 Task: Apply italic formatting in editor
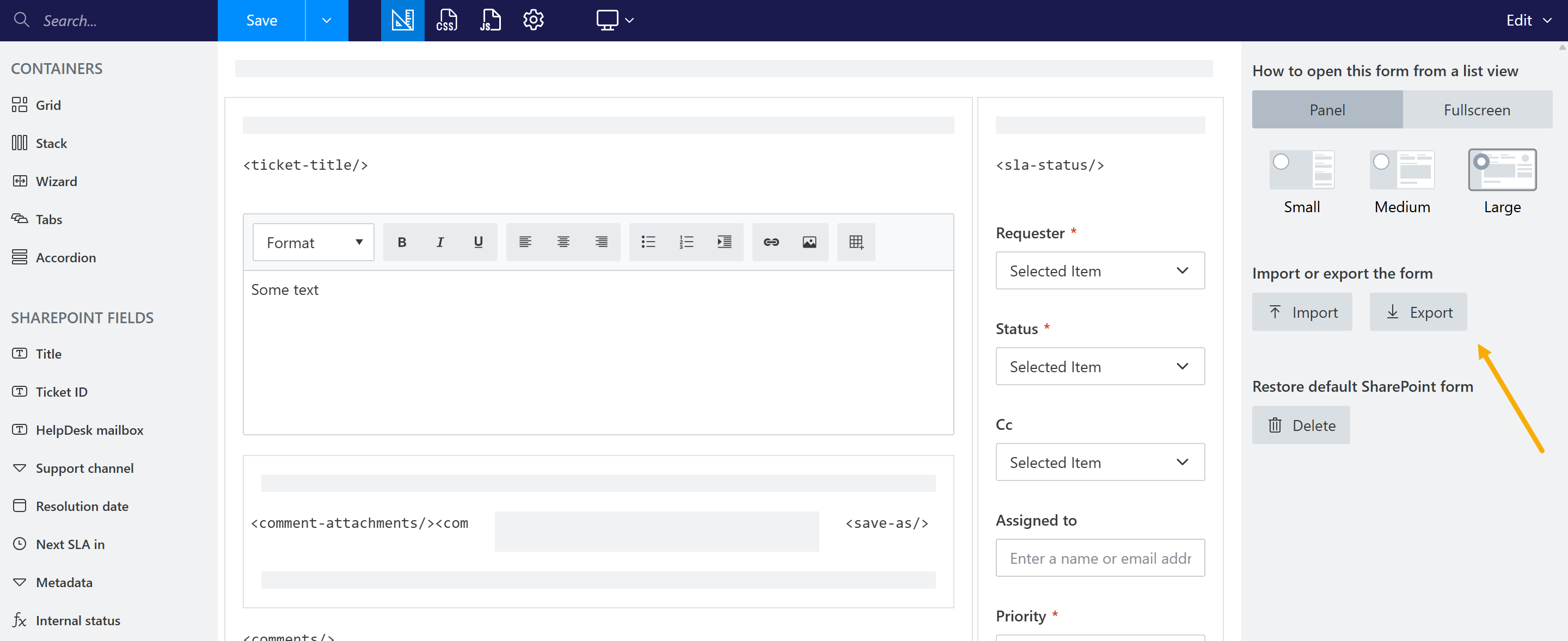pos(440,242)
